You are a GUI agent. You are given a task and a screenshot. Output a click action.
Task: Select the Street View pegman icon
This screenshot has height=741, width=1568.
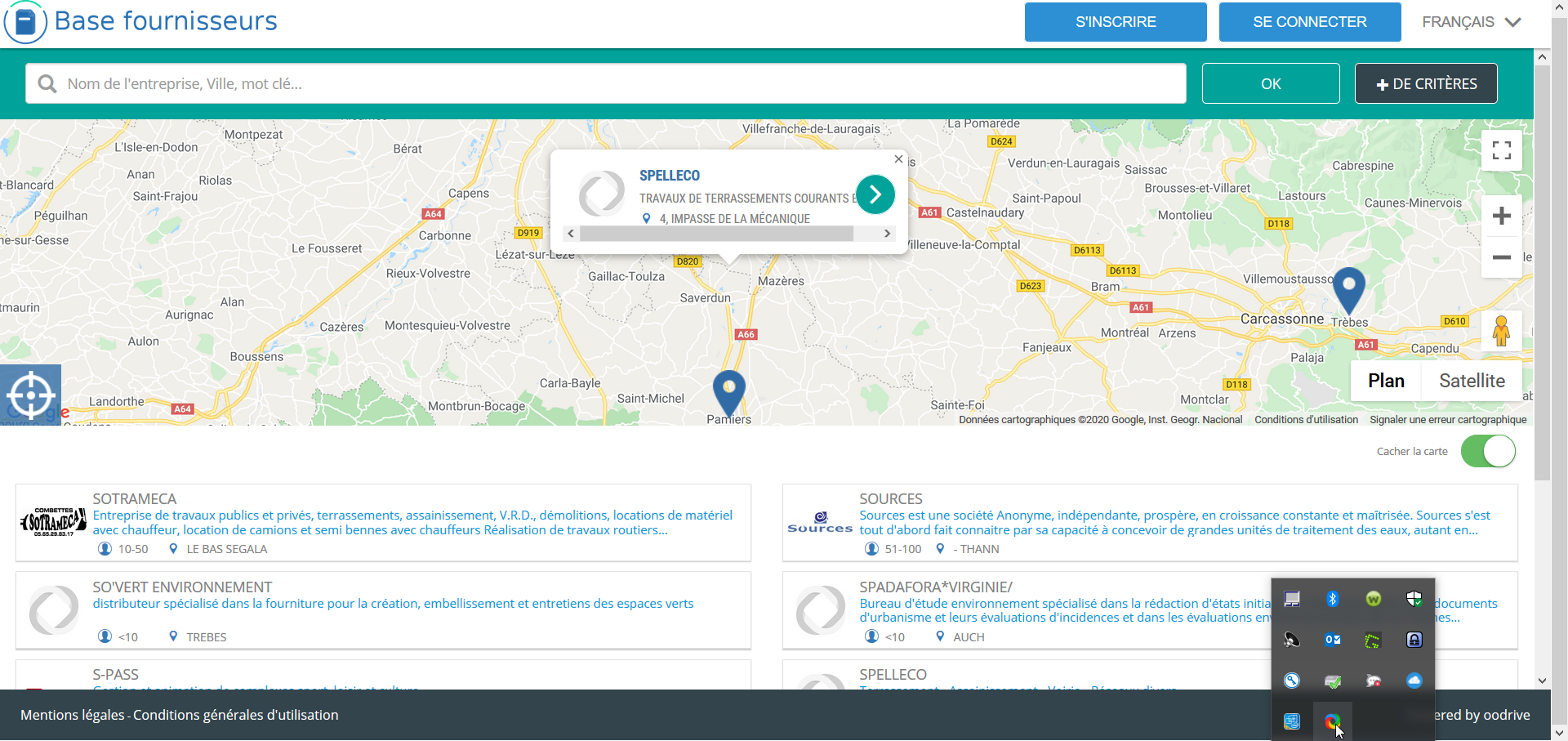pos(1501,331)
